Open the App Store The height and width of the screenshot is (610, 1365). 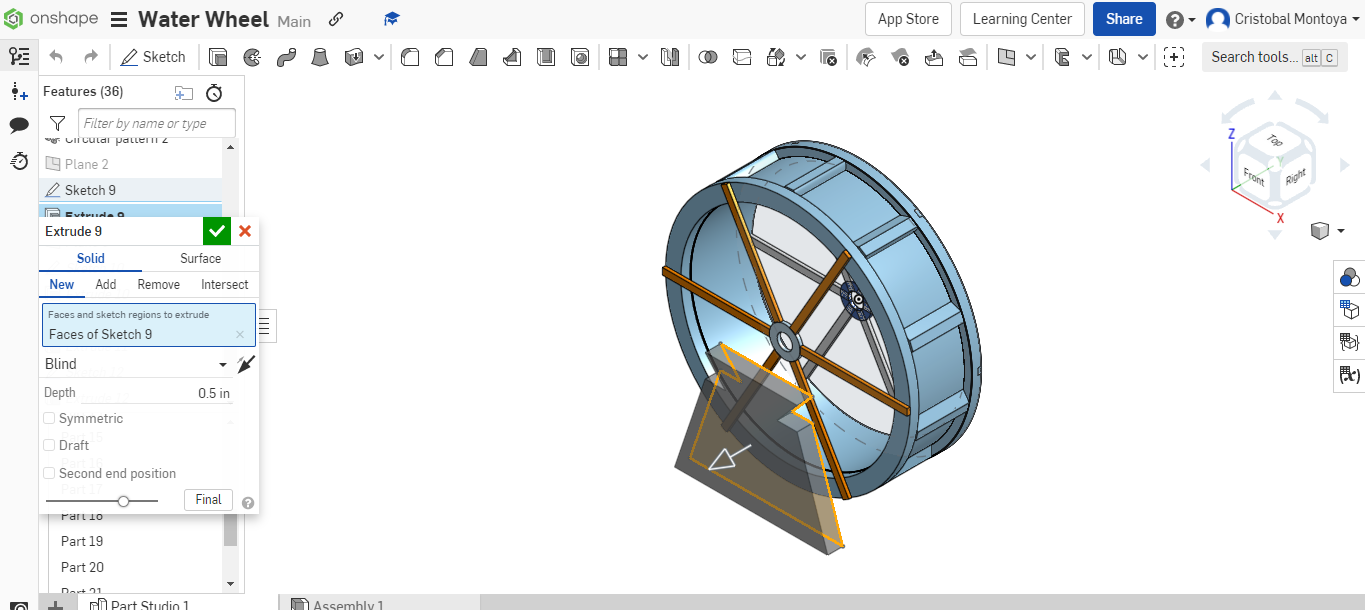click(908, 19)
